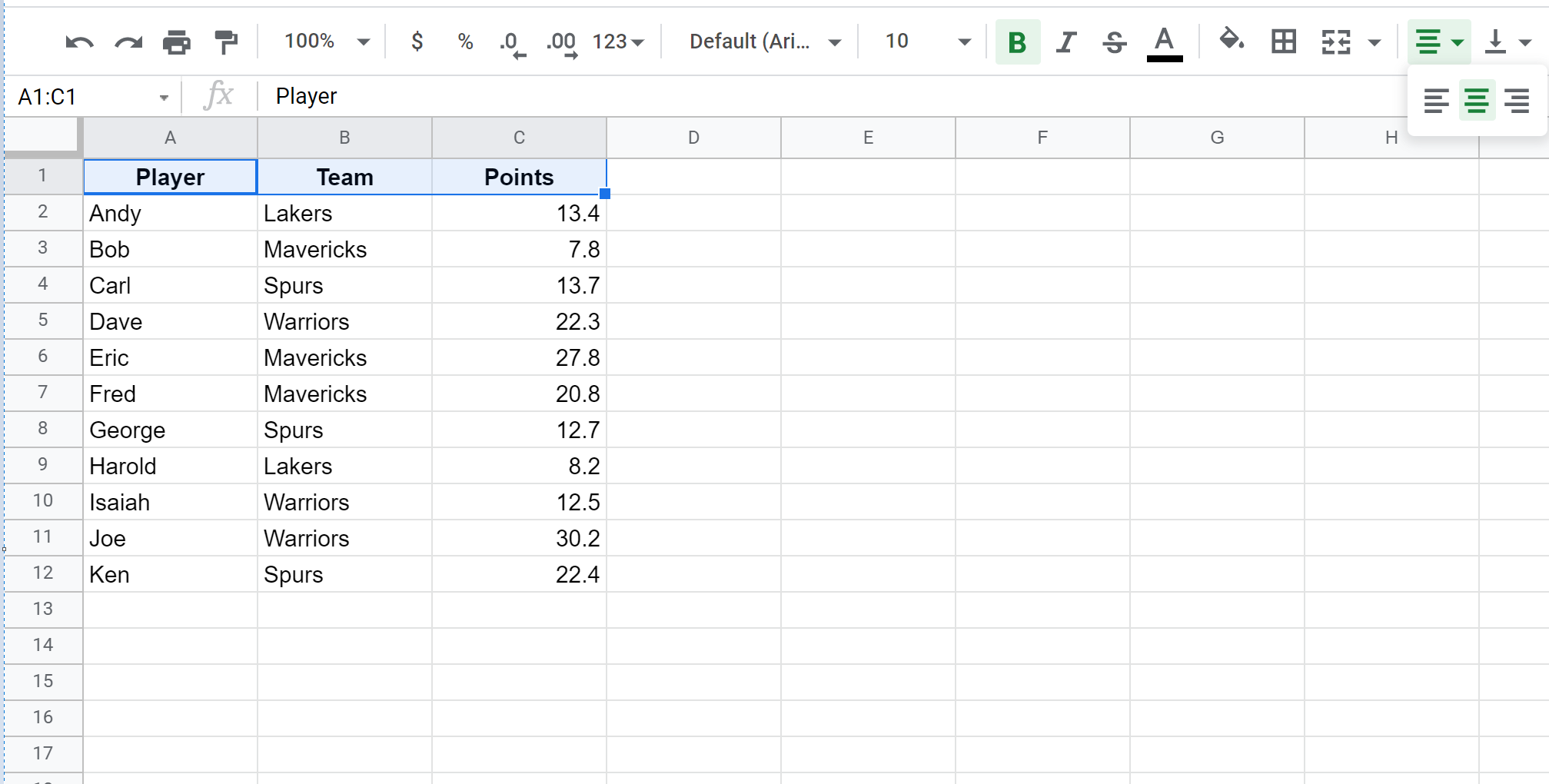Decrease decimal places
The height and width of the screenshot is (784, 1549).
512,43
